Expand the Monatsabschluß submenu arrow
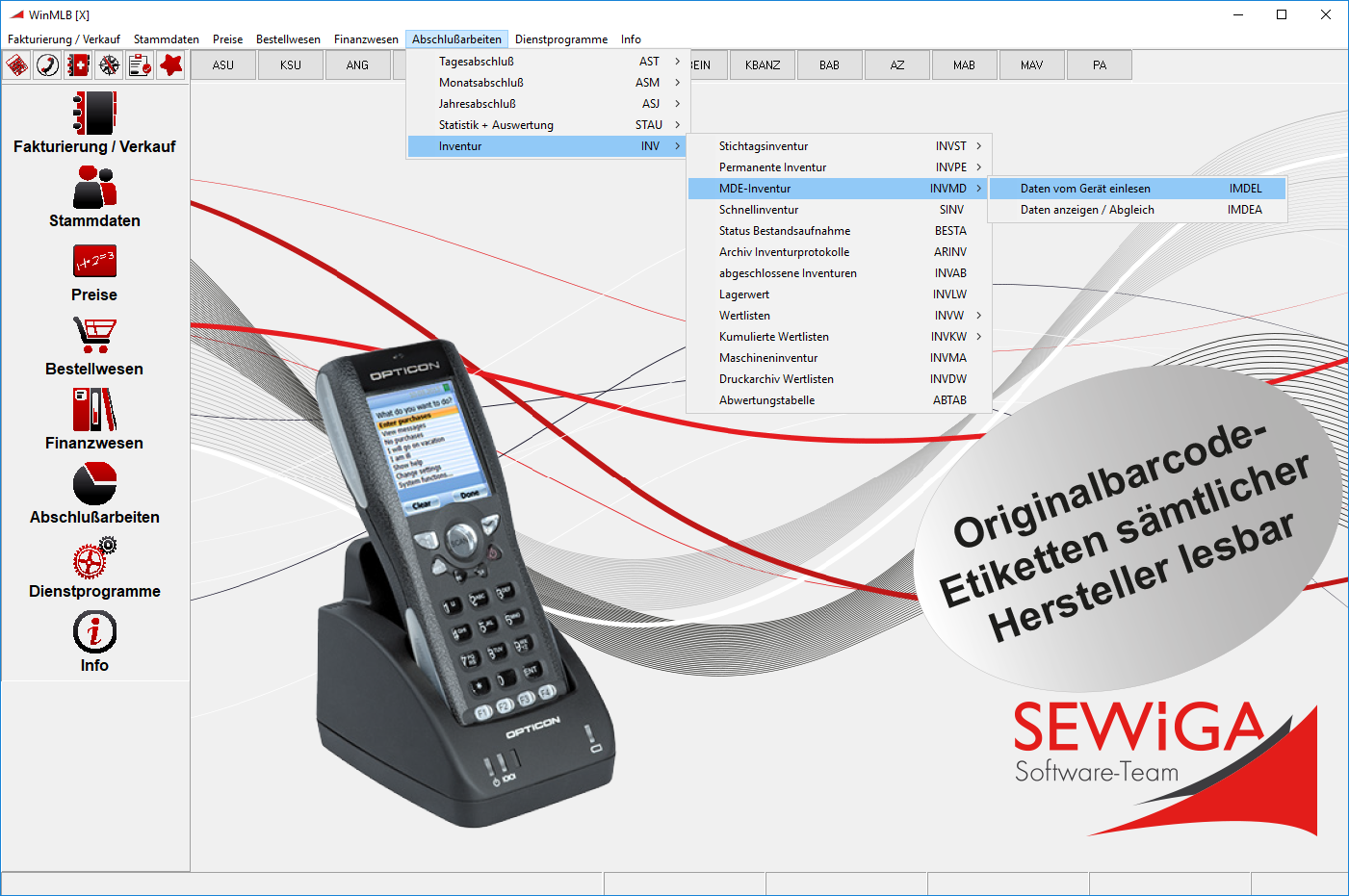The image size is (1349, 896). (678, 83)
